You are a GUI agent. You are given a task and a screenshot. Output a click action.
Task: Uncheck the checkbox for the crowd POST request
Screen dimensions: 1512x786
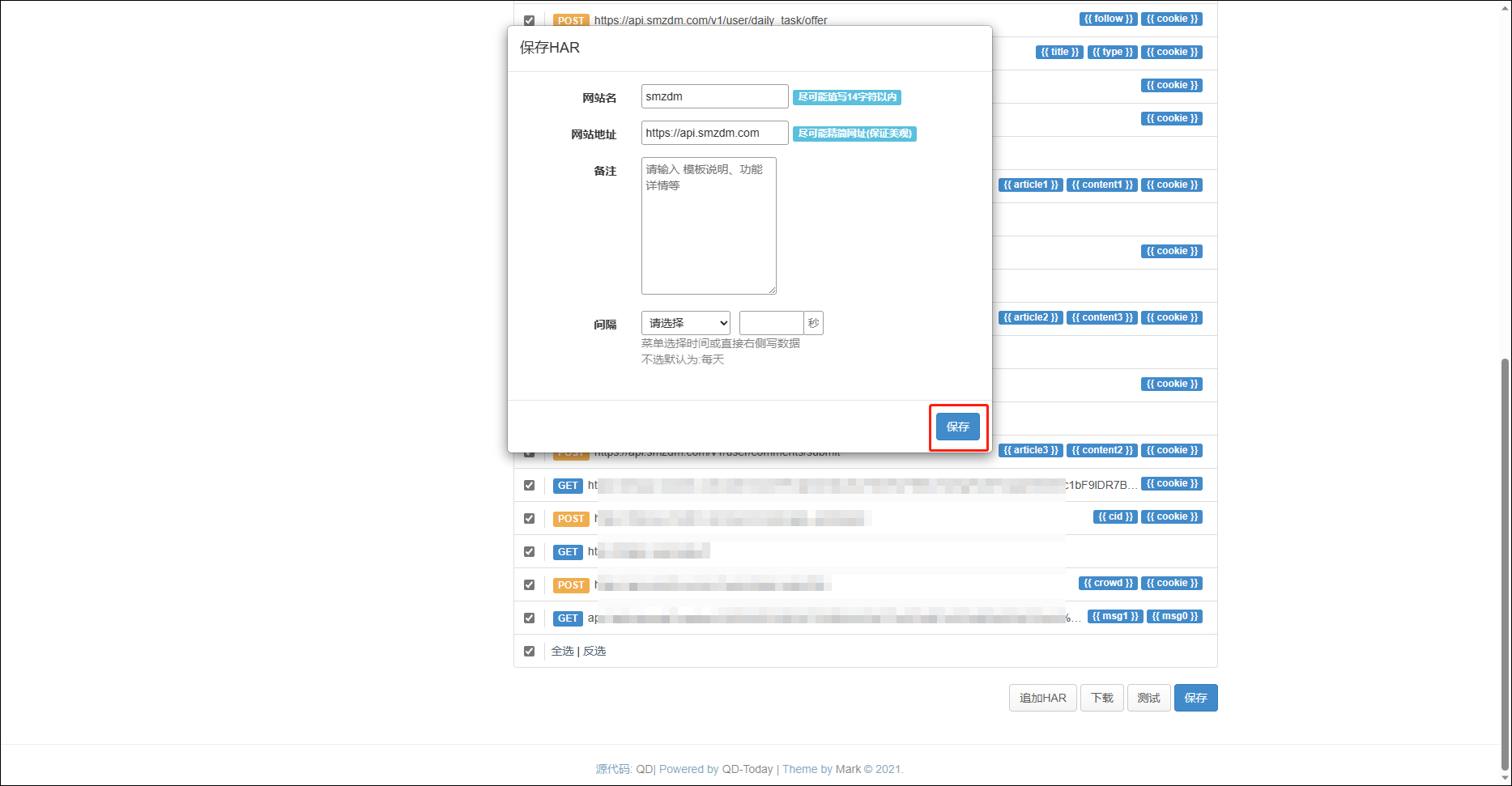coord(529,584)
